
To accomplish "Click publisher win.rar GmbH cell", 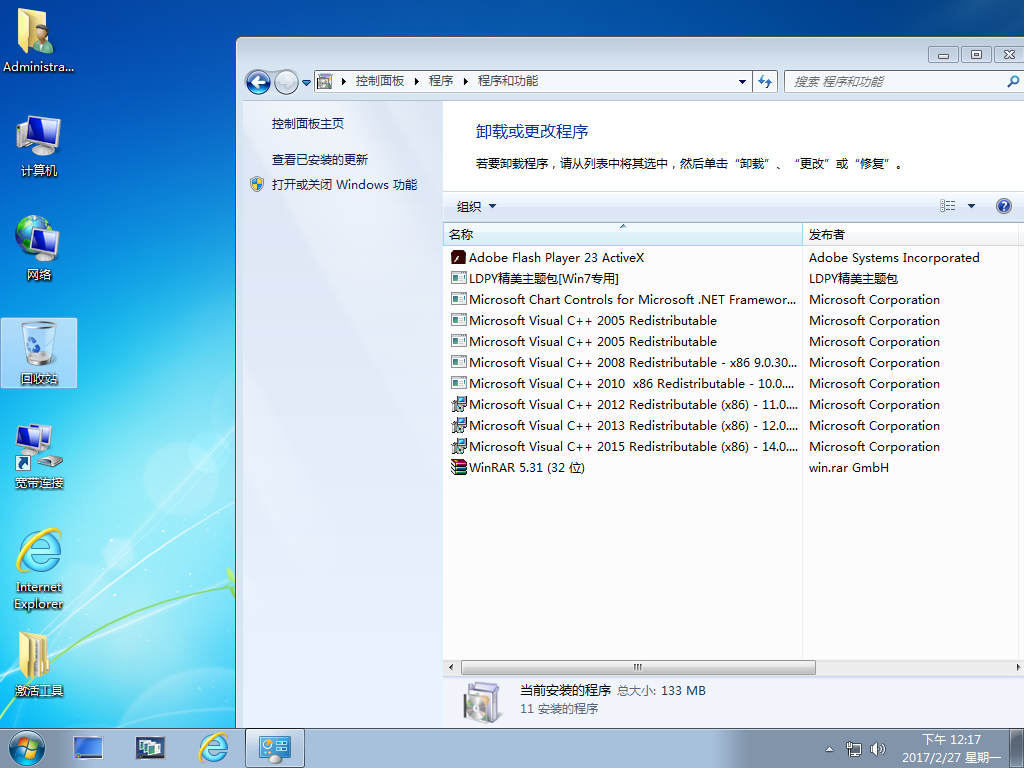I will (x=848, y=467).
